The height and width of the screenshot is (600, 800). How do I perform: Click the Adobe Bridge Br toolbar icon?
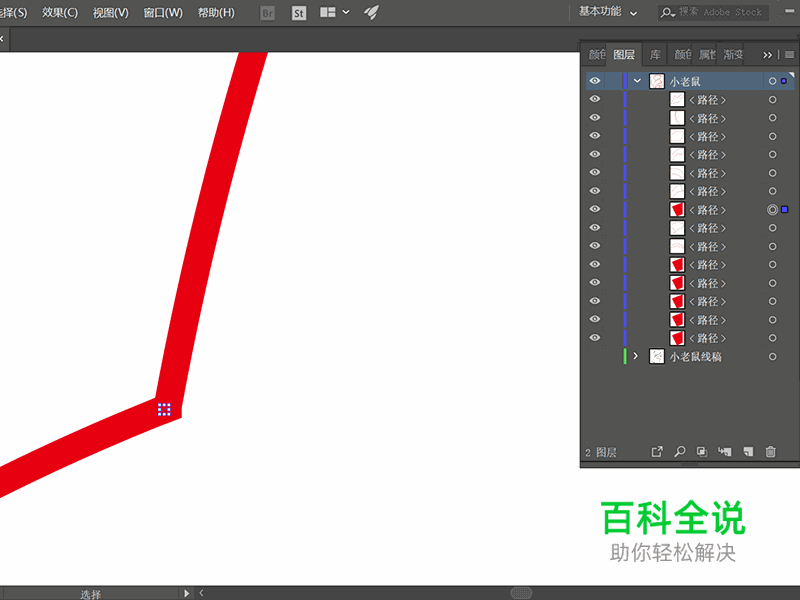point(268,13)
